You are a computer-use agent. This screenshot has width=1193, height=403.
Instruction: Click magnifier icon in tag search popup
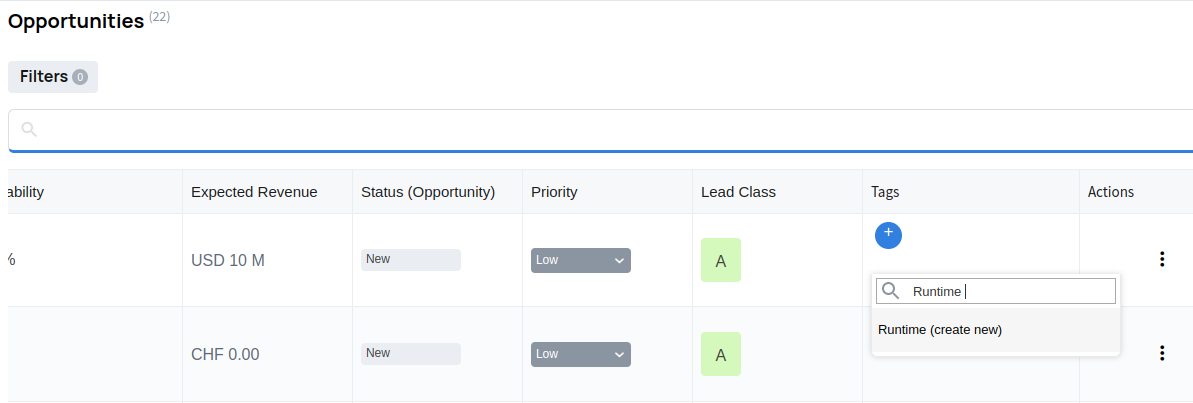[890, 291]
